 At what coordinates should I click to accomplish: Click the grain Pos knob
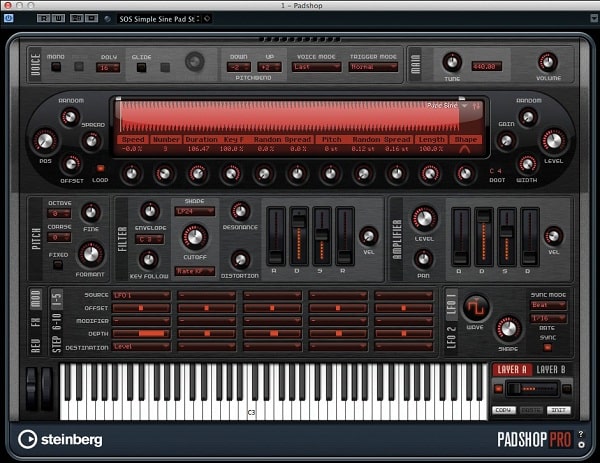[45, 140]
